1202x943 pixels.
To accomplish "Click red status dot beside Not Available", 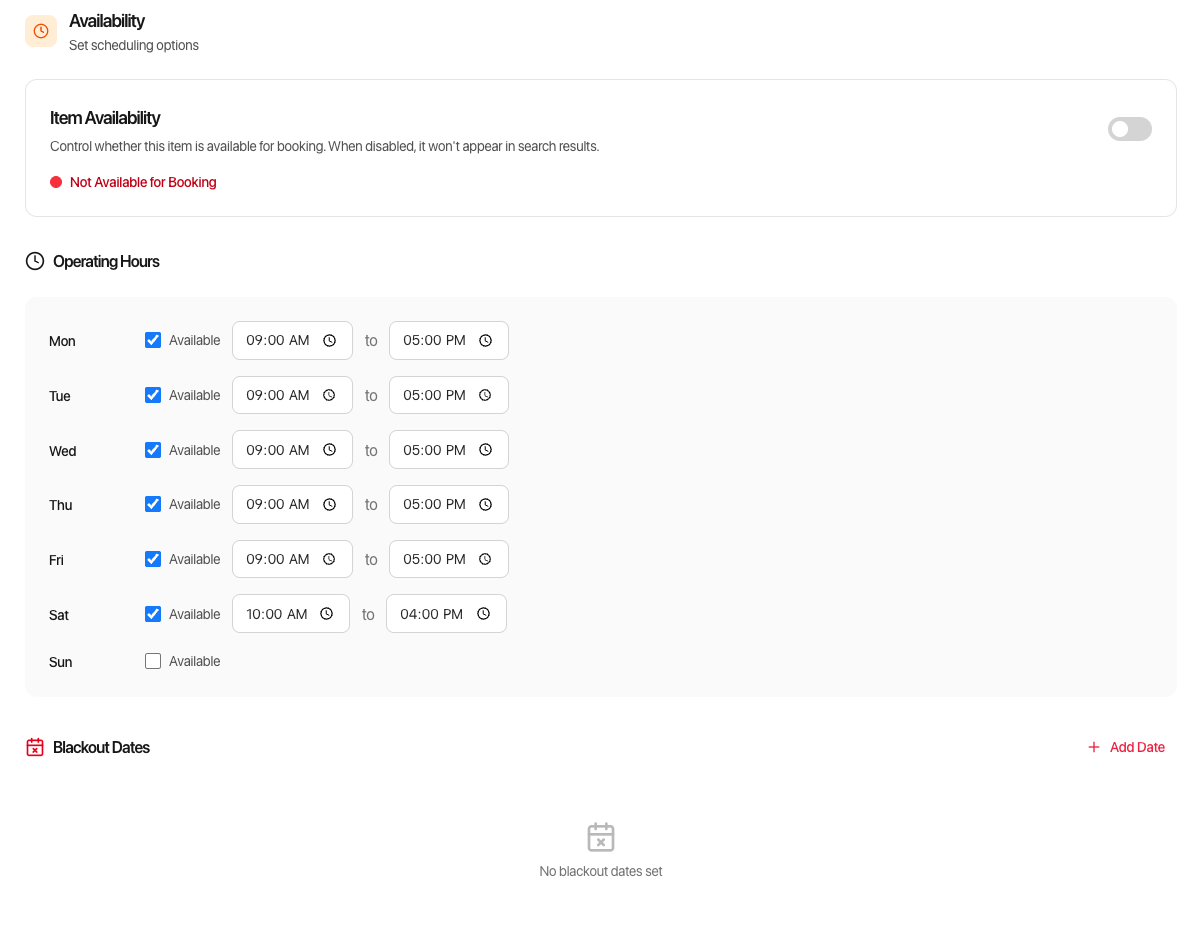I will (56, 182).
